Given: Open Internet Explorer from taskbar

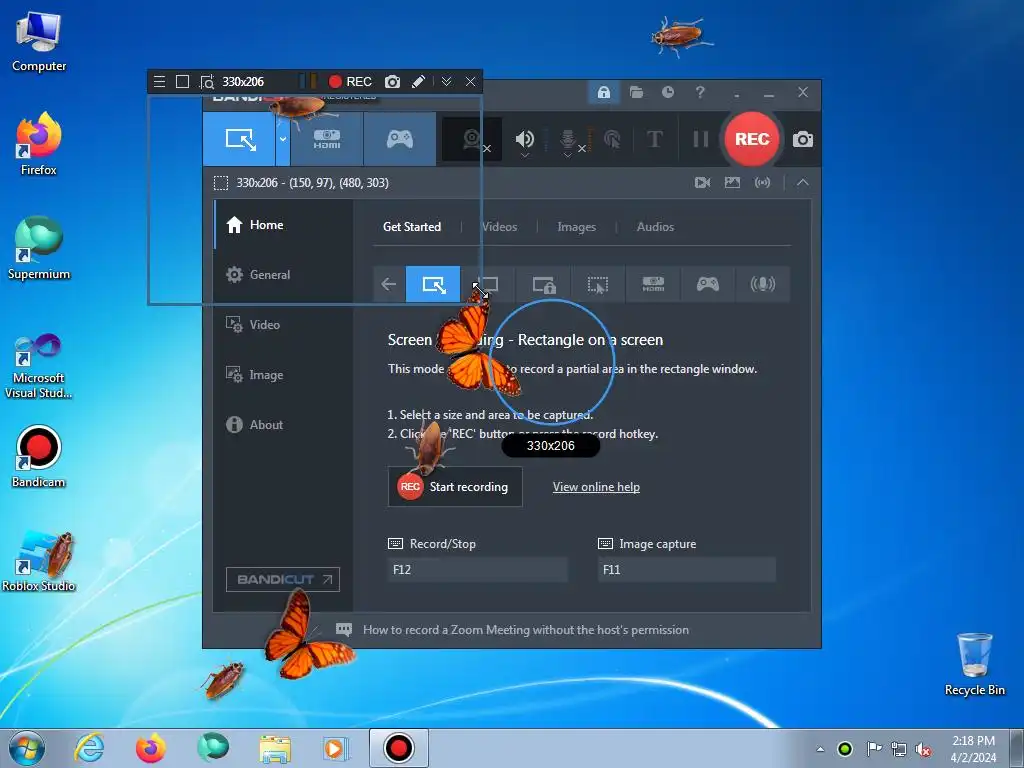Looking at the screenshot, I should coord(89,748).
